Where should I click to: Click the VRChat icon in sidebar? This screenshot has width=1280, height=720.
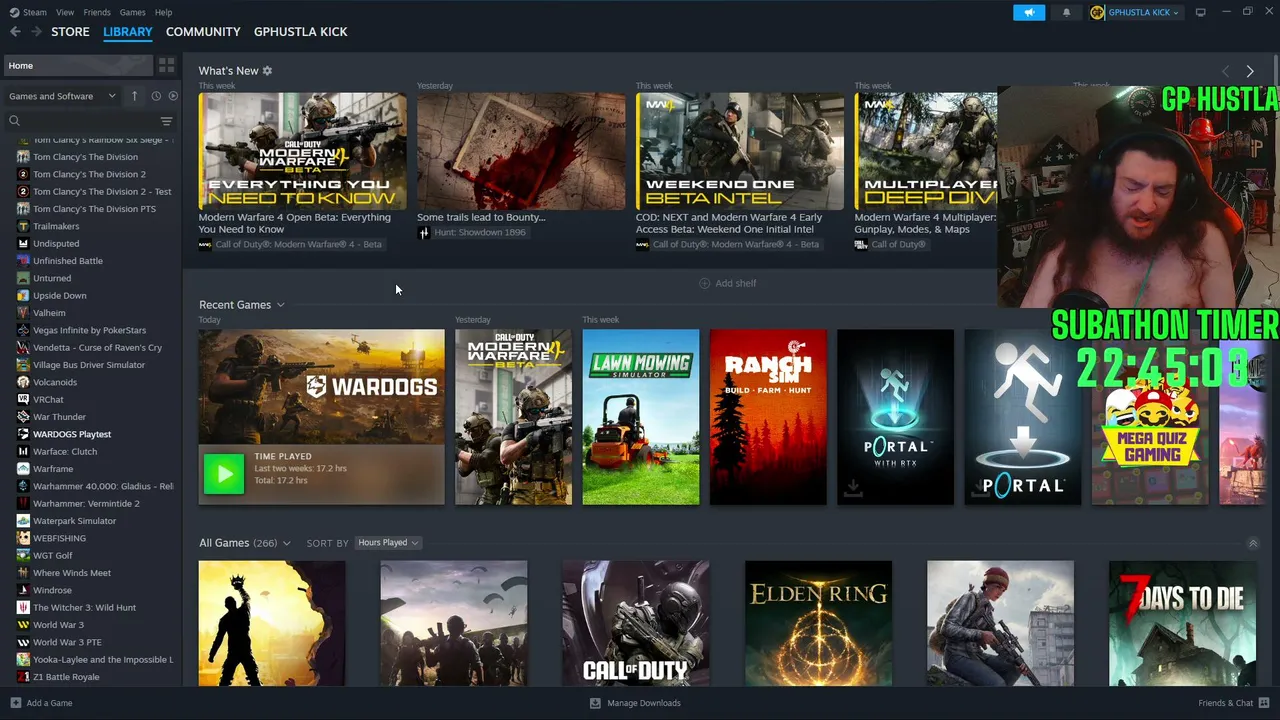tap(23, 400)
